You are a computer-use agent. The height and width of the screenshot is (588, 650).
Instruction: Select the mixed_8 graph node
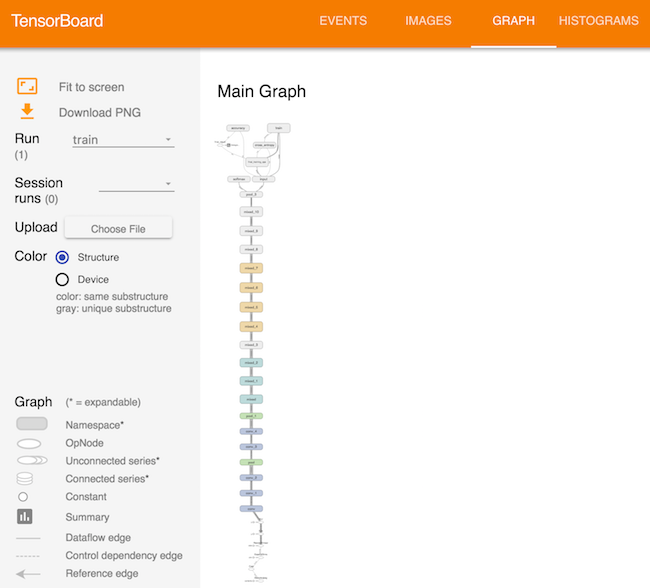(251, 250)
